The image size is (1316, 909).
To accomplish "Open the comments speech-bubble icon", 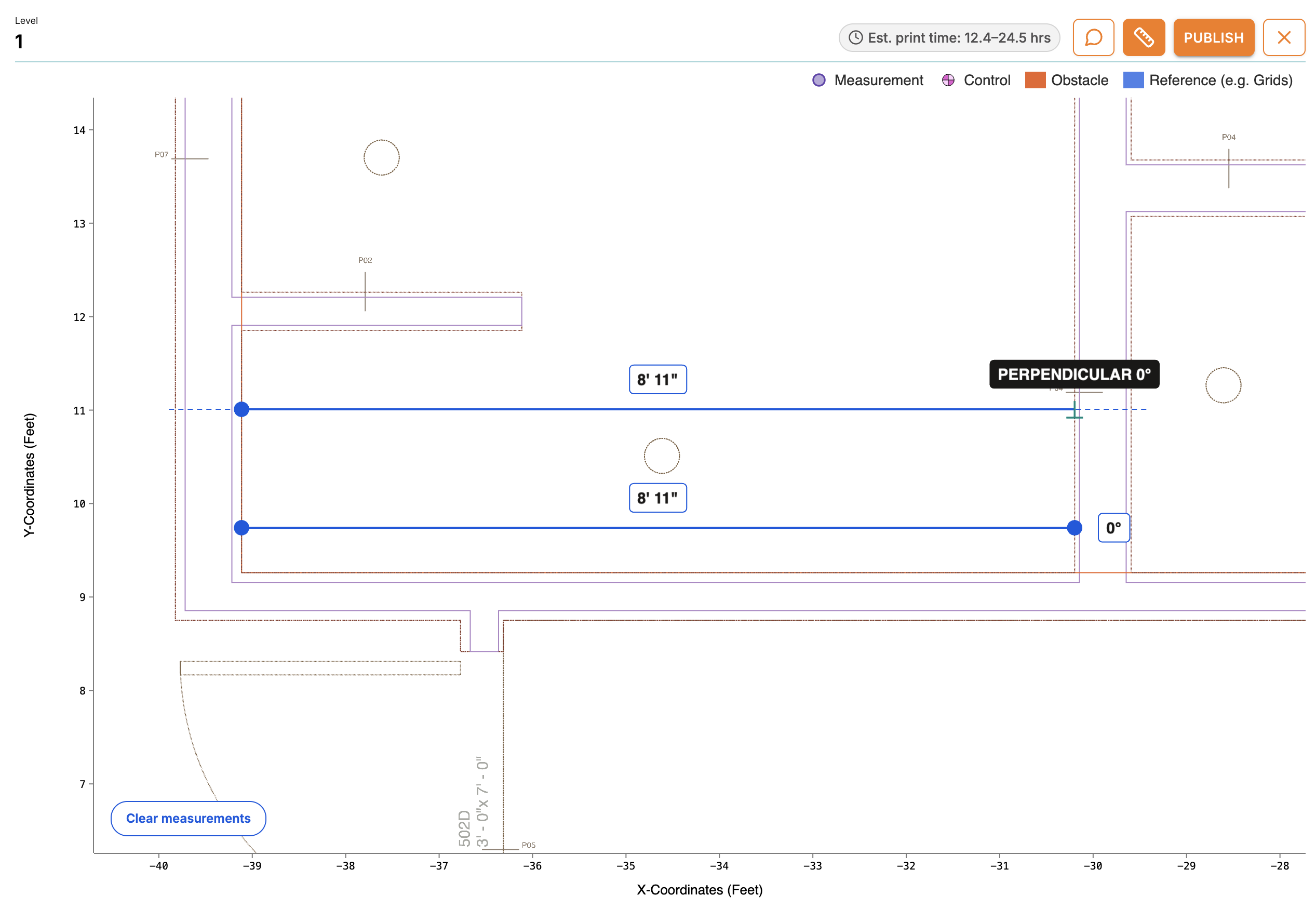I will pos(1093,37).
